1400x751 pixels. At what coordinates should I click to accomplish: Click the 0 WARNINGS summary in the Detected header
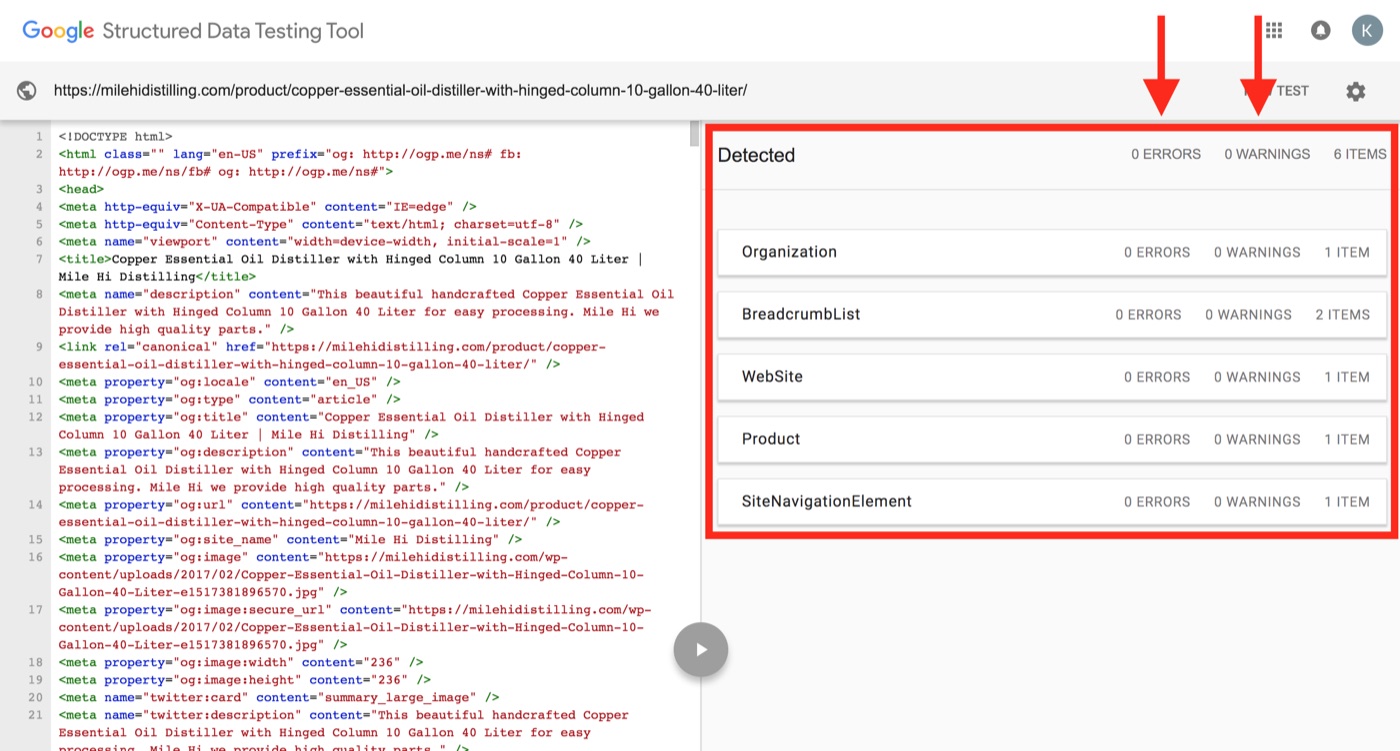(1267, 154)
